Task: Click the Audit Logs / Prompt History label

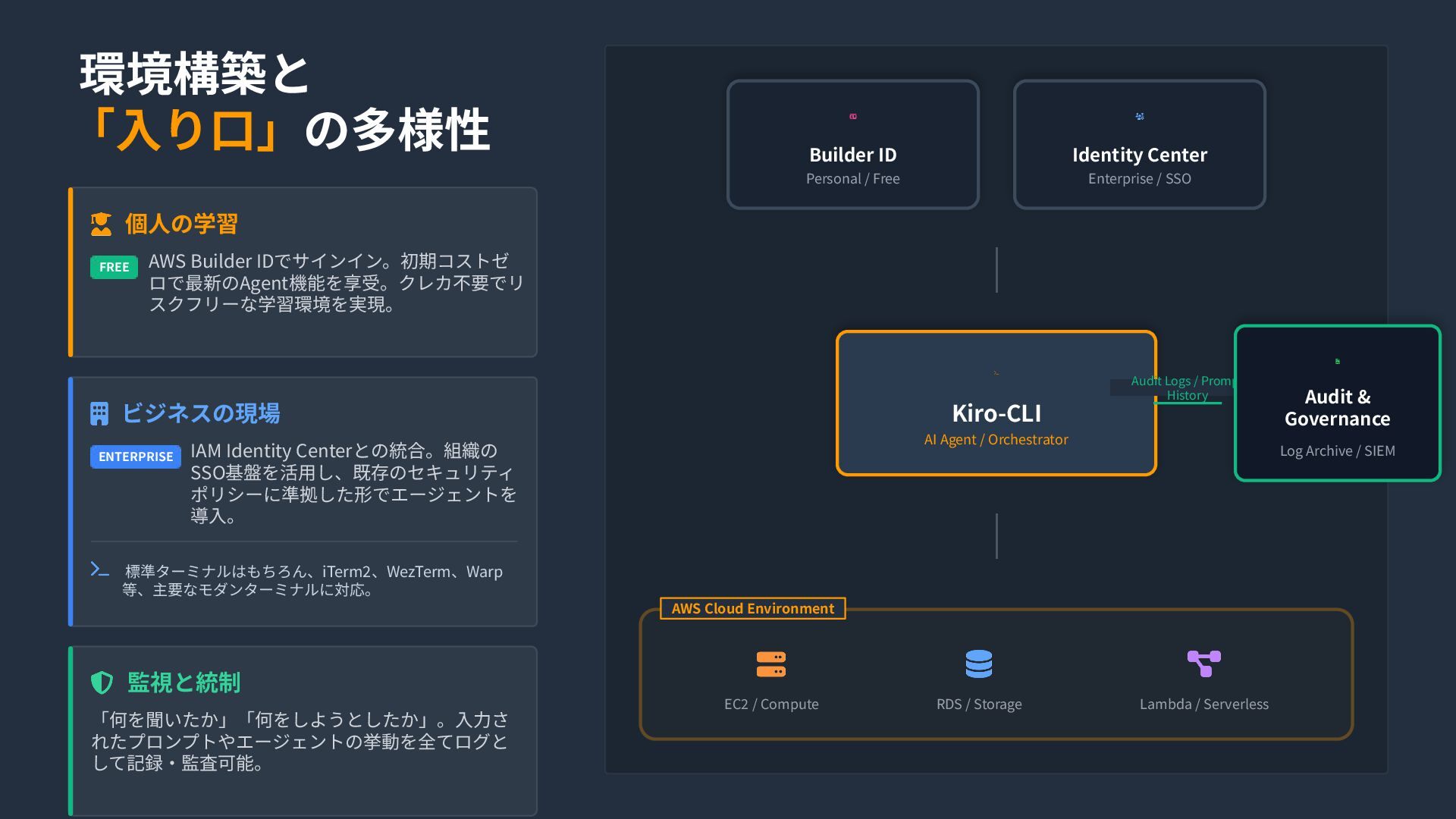Action: click(x=1181, y=388)
